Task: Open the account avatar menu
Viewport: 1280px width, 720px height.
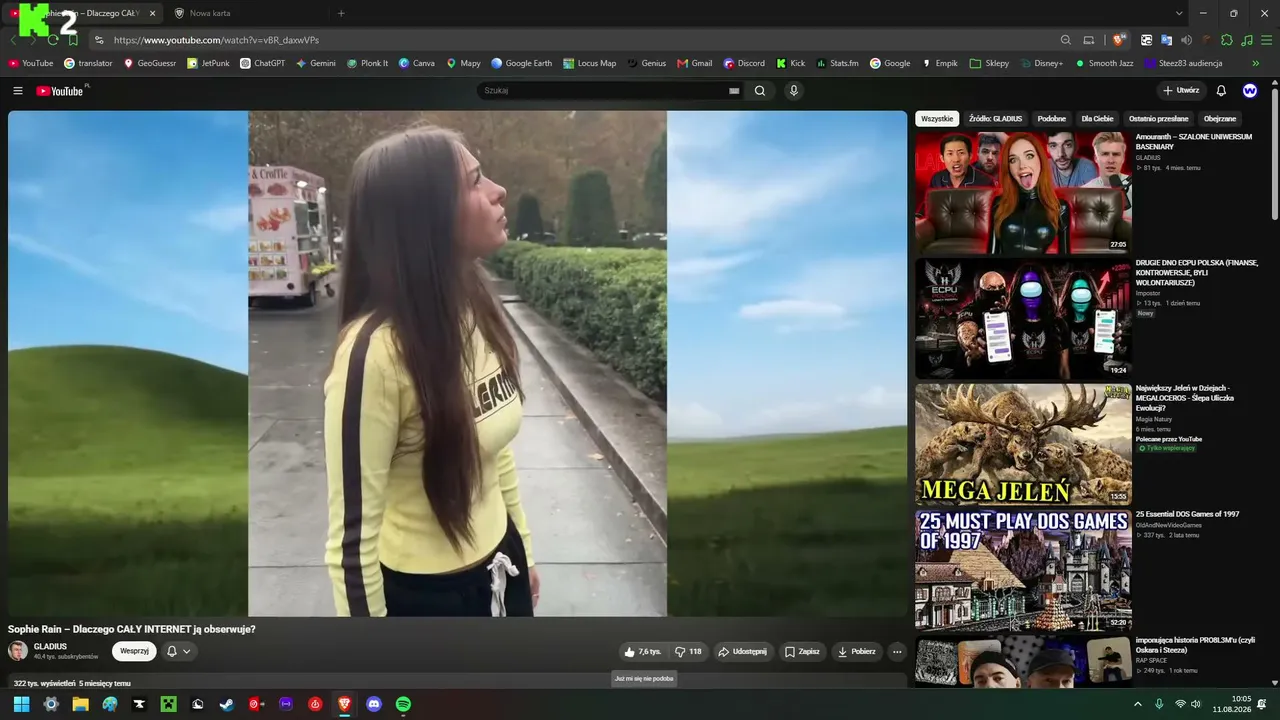Action: tap(1250, 91)
